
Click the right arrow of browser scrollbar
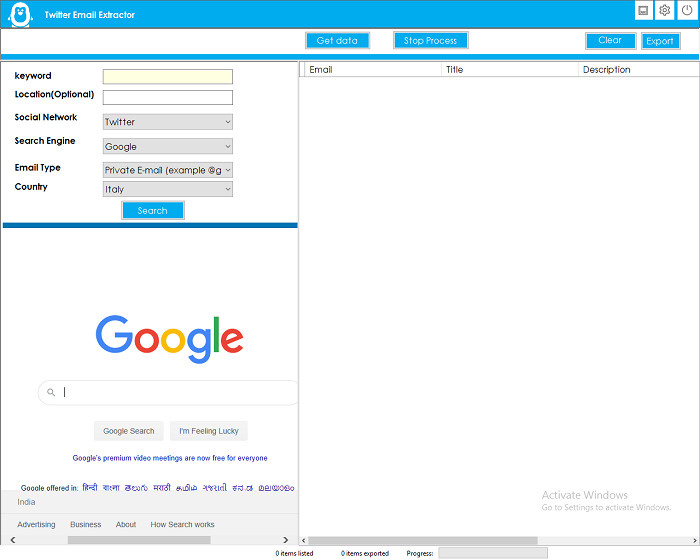tap(286, 540)
